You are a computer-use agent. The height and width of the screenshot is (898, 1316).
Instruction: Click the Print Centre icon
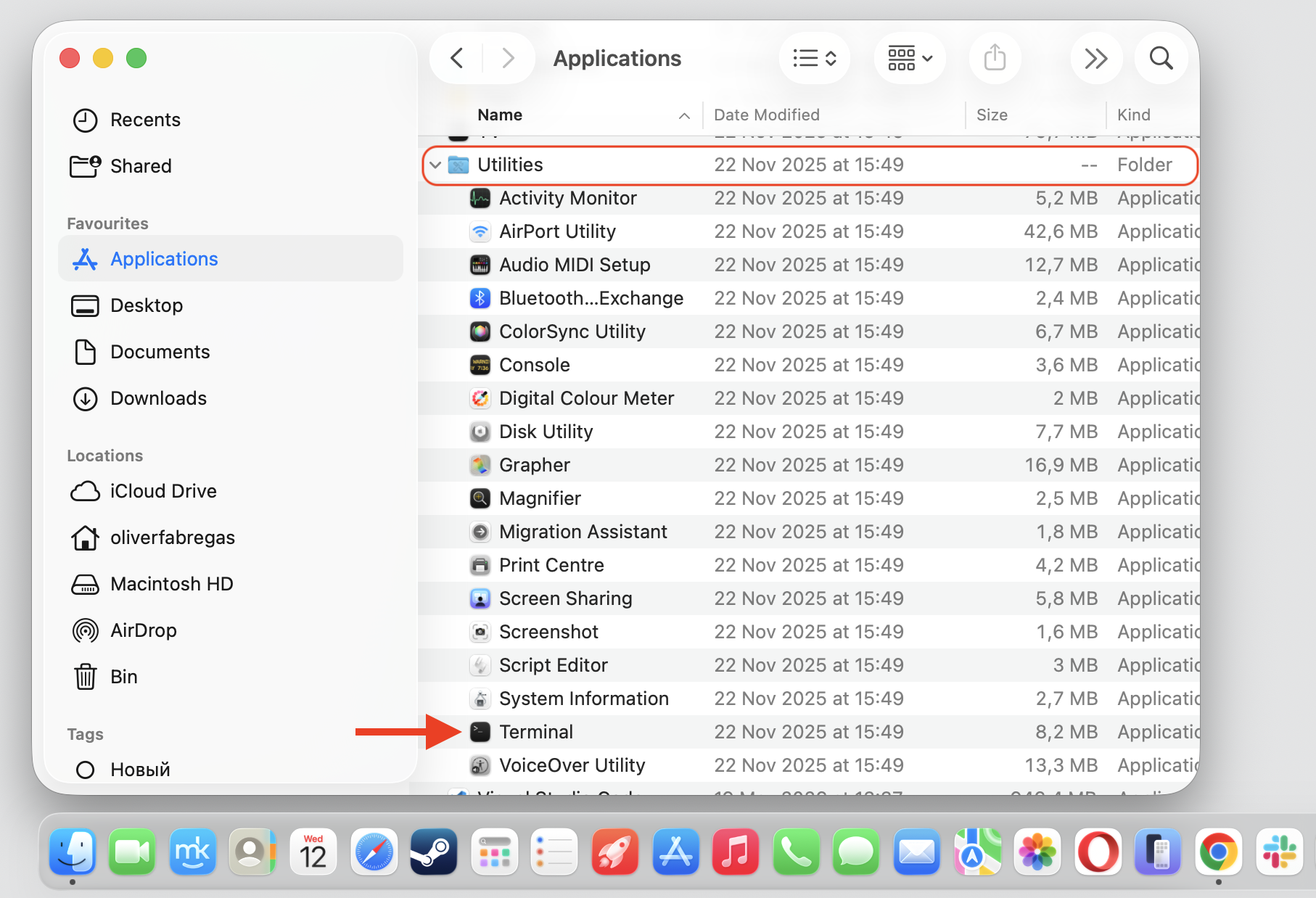click(480, 565)
